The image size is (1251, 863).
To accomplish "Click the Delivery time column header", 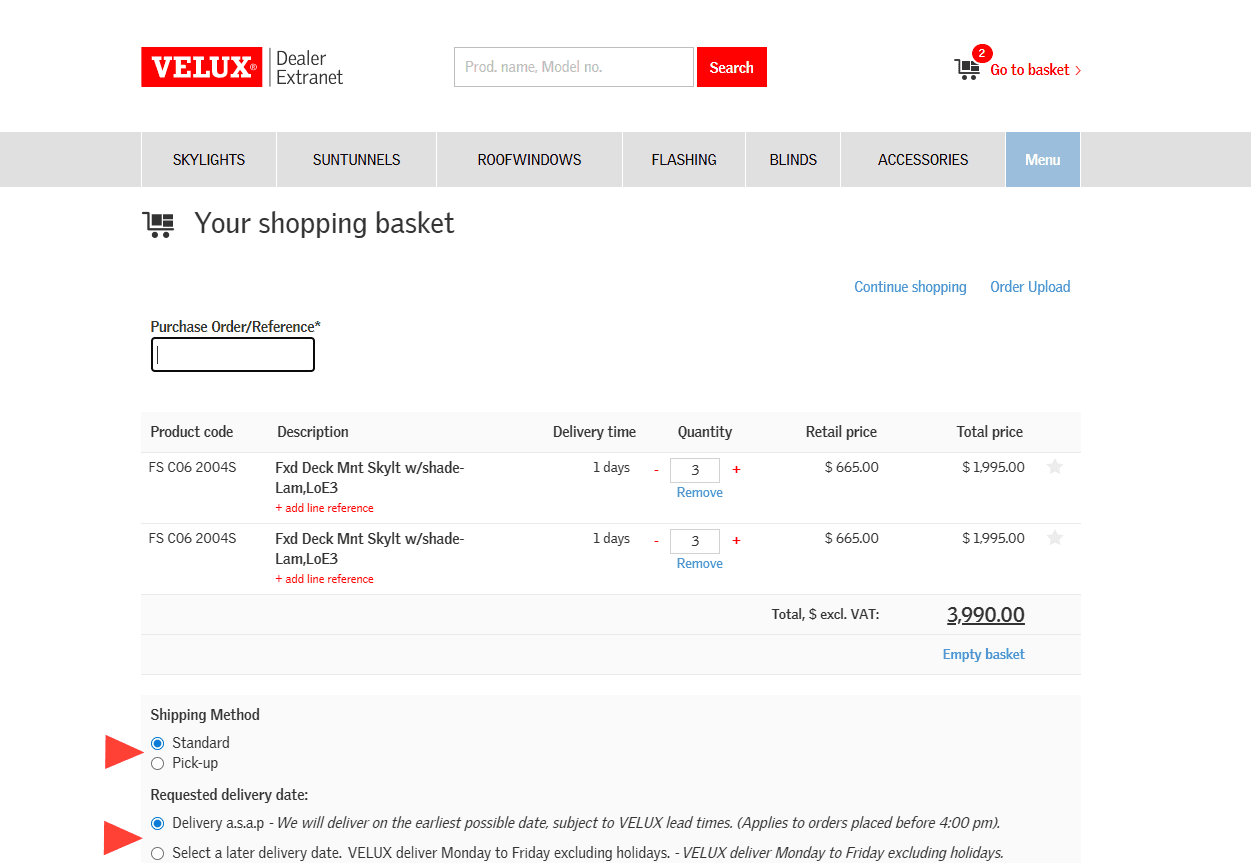I will (594, 432).
